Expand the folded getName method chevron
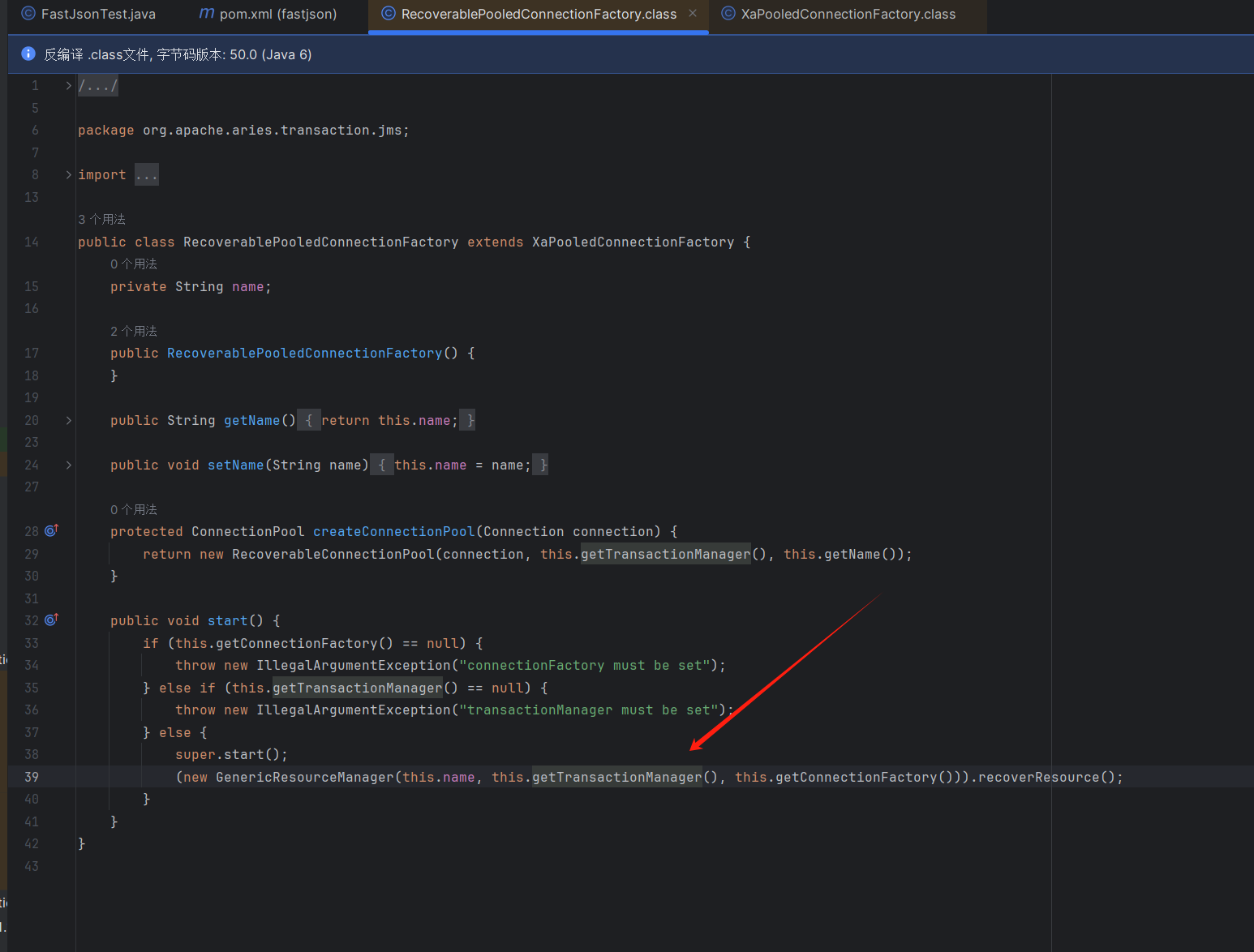 [69, 420]
